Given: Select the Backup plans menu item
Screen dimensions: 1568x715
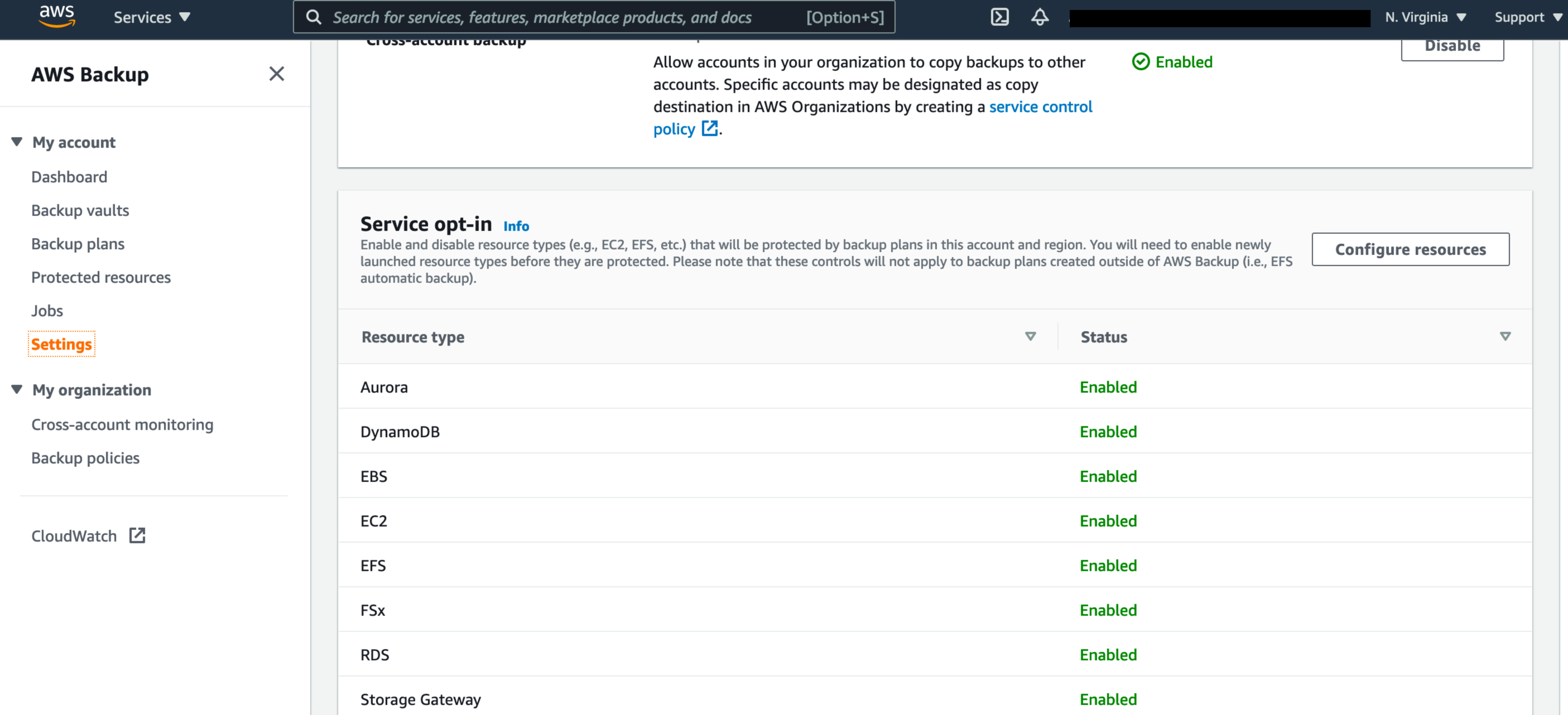Looking at the screenshot, I should tap(78, 243).
